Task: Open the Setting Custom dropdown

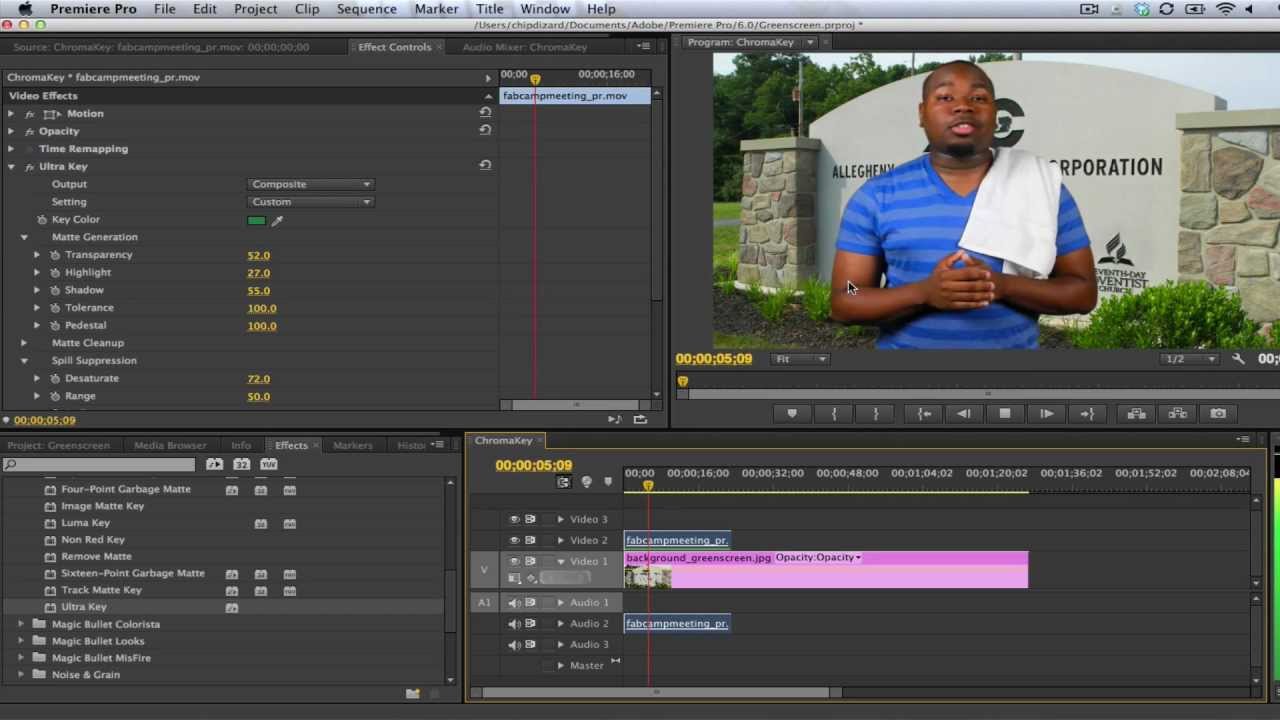Action: tap(311, 202)
